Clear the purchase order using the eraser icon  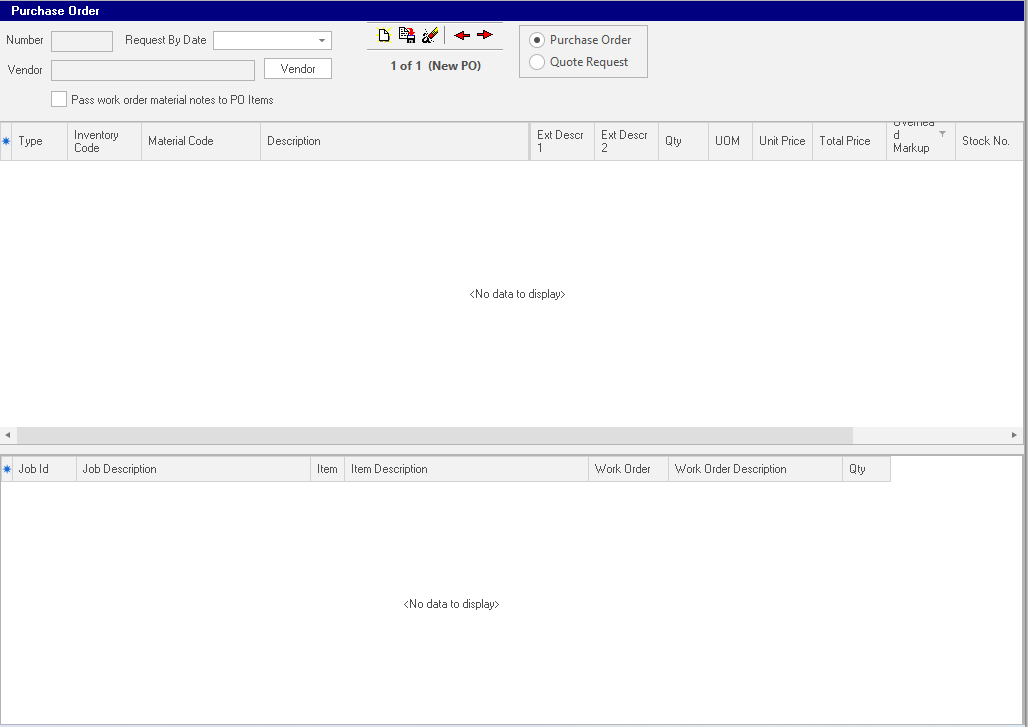tap(430, 34)
